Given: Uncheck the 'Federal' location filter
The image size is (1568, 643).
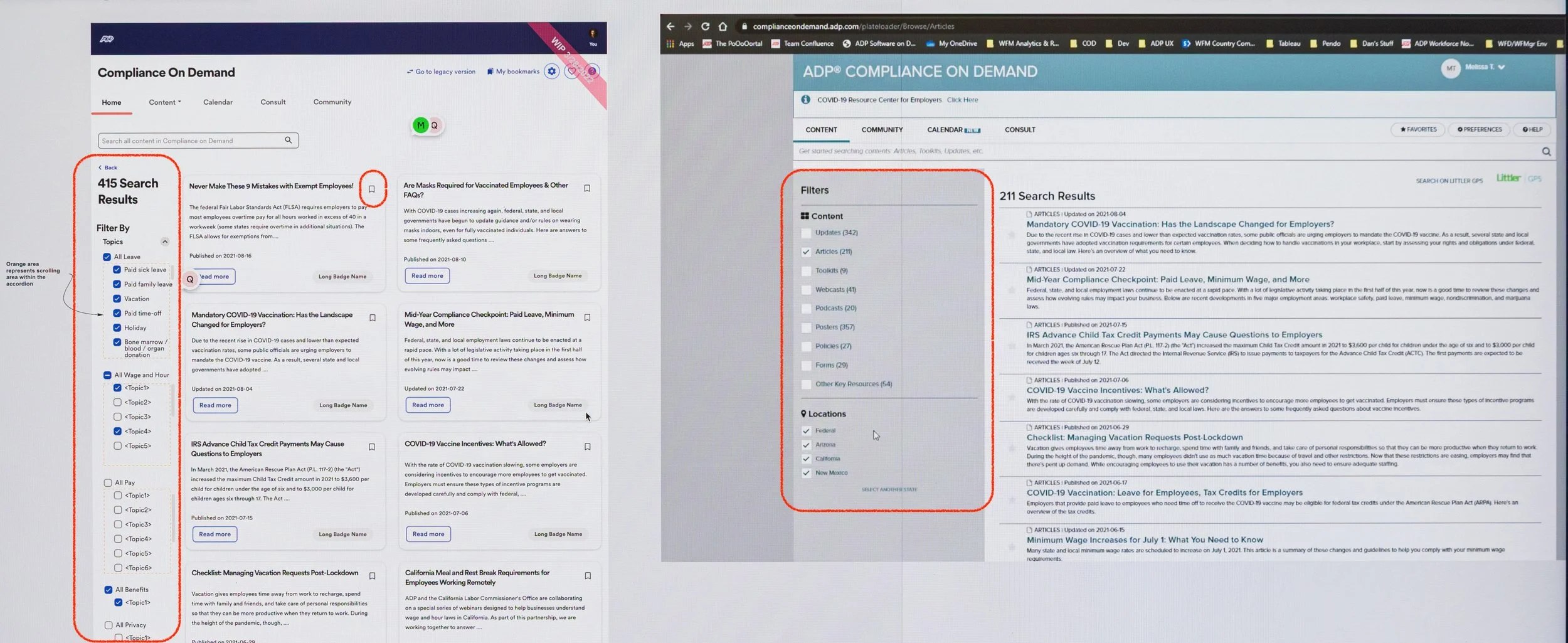Looking at the screenshot, I should pyautogui.click(x=806, y=431).
